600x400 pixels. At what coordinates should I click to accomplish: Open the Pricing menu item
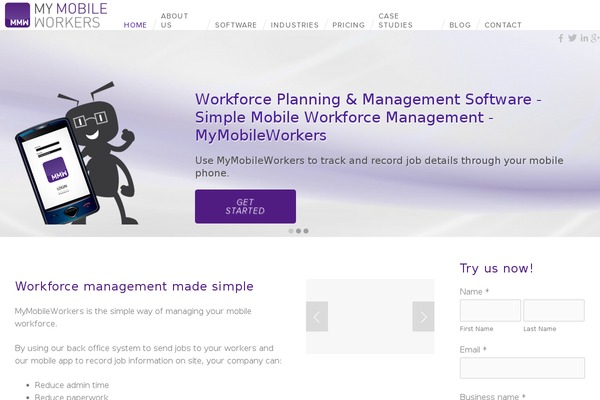349,25
